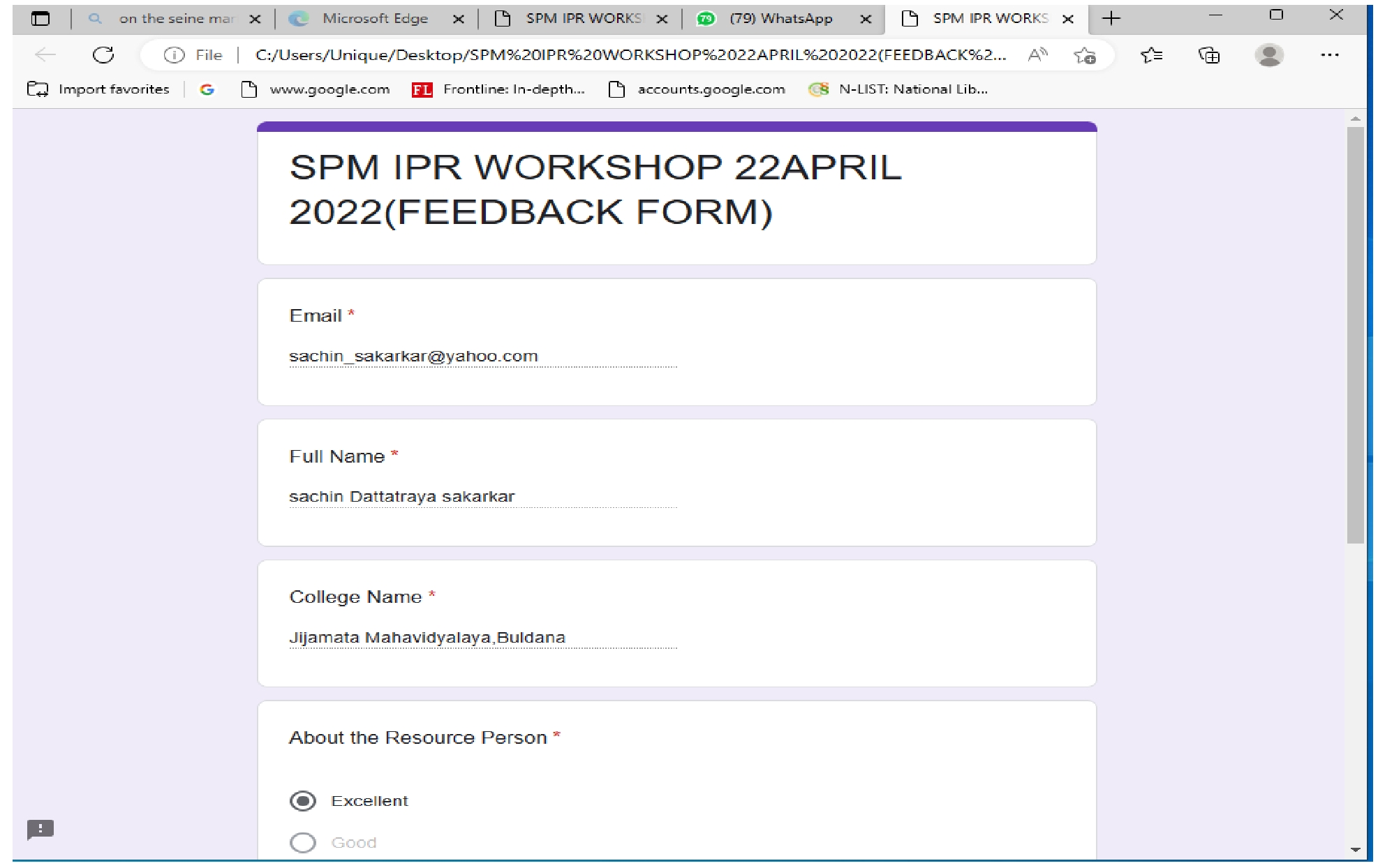The image size is (1378, 868).
Task: Open Settings and more ellipsis menu
Action: tap(1330, 54)
